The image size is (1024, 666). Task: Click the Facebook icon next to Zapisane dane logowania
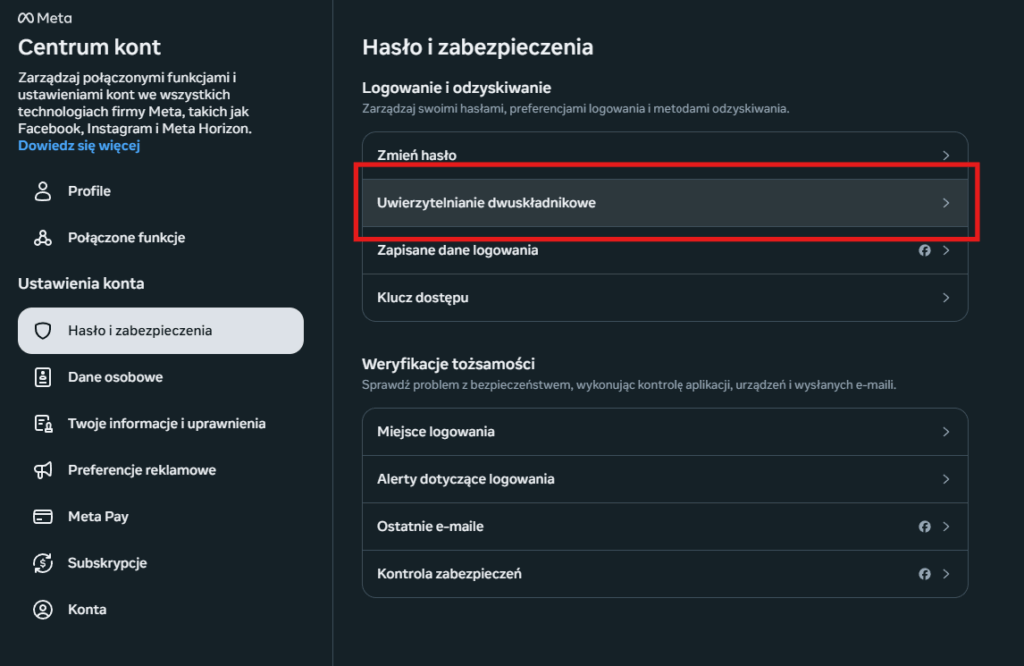point(925,250)
